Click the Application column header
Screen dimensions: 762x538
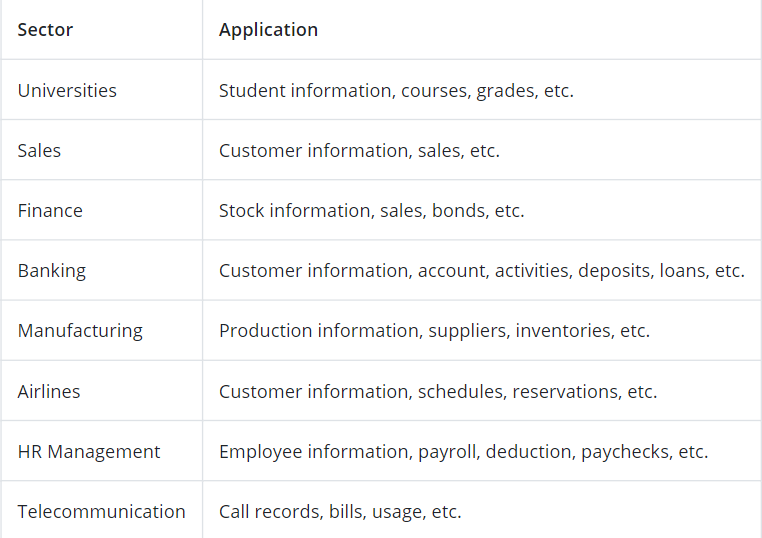point(268,30)
